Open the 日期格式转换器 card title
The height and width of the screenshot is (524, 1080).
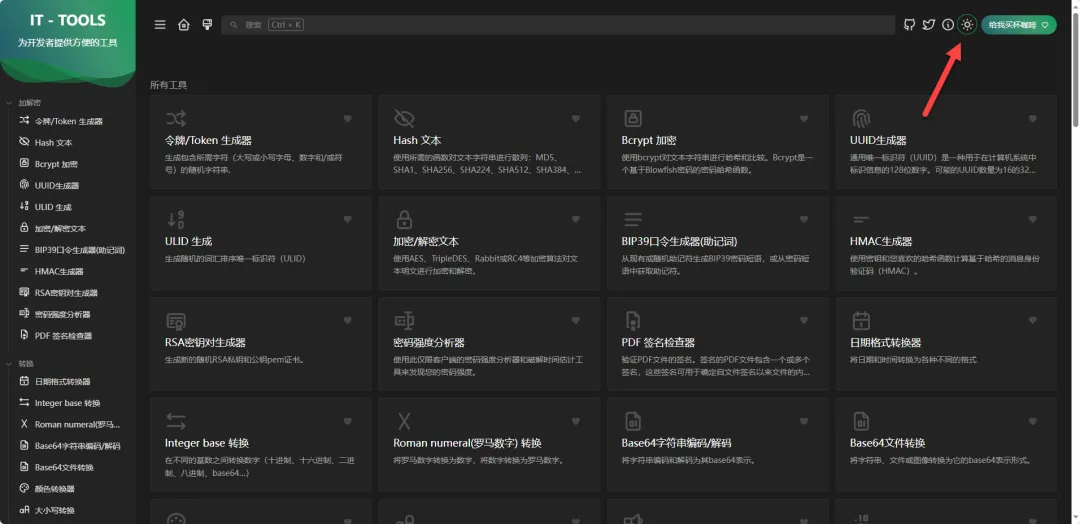tap(885, 342)
